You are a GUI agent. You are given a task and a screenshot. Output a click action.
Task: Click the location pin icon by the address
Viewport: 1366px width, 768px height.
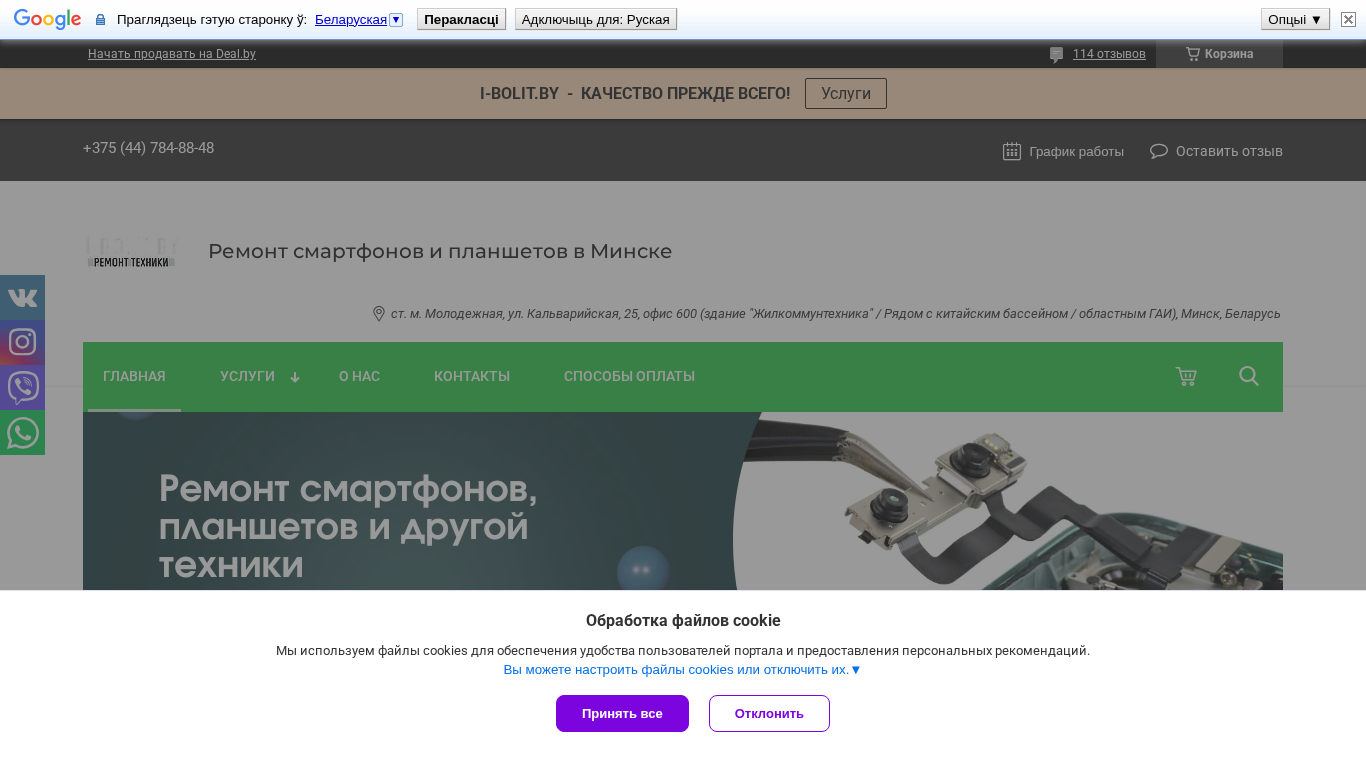[x=379, y=314]
